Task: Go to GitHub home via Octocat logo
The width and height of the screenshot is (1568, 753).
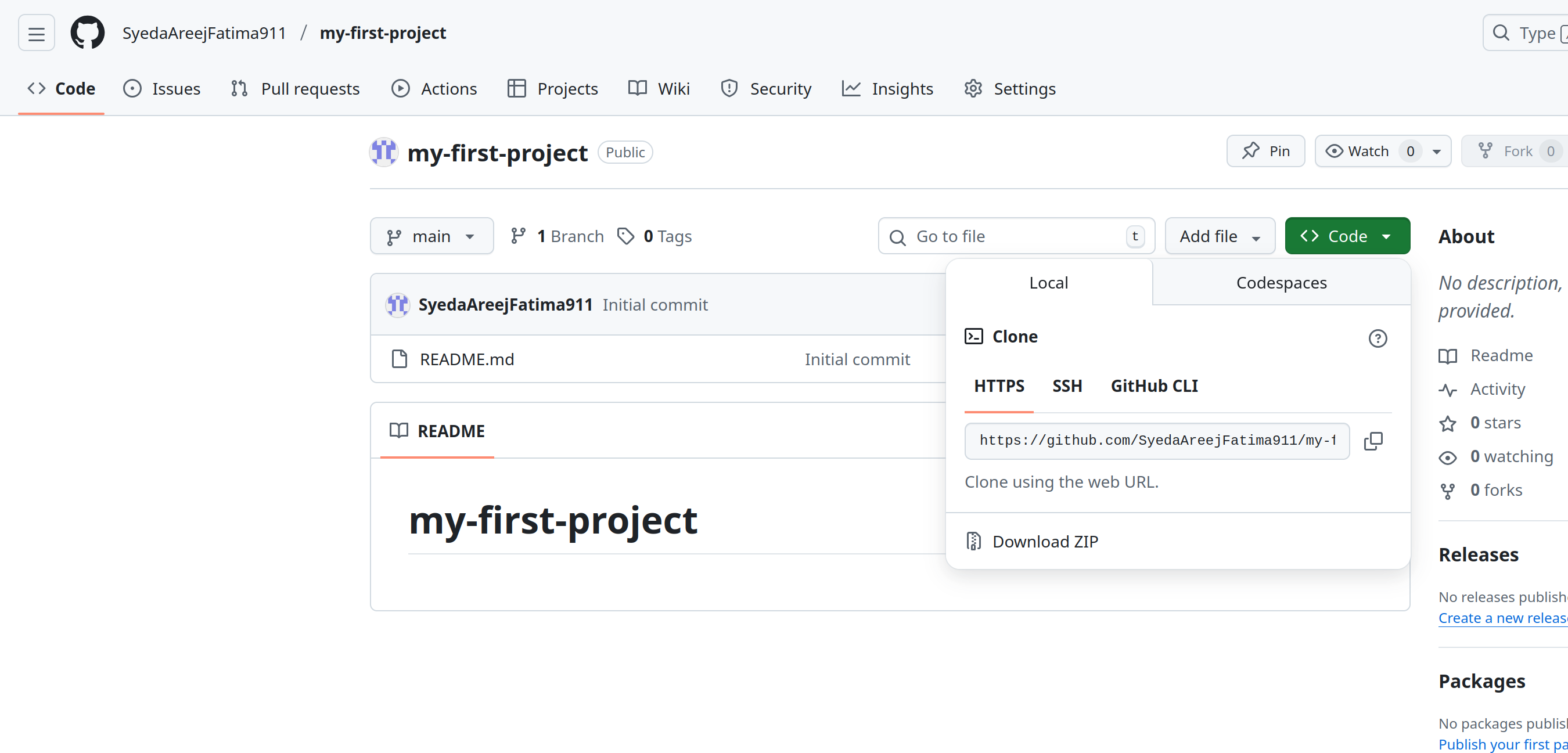Action: [87, 33]
